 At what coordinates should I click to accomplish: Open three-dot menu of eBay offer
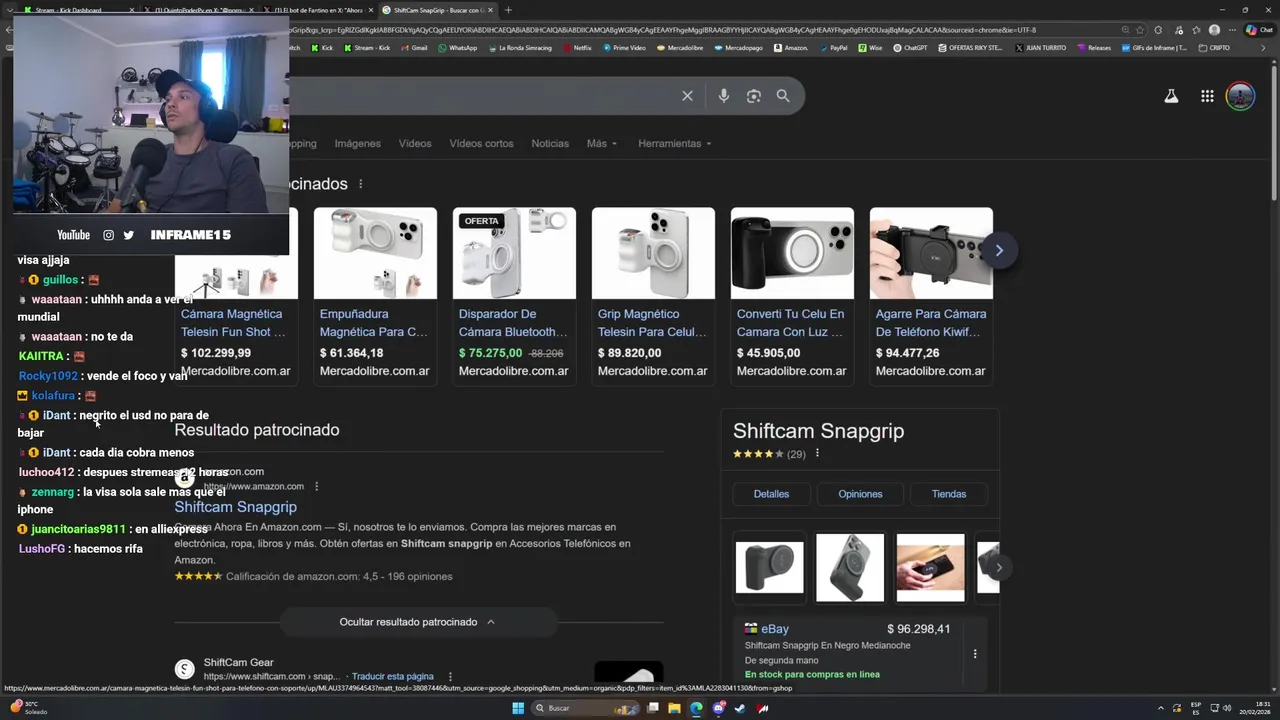click(x=975, y=654)
